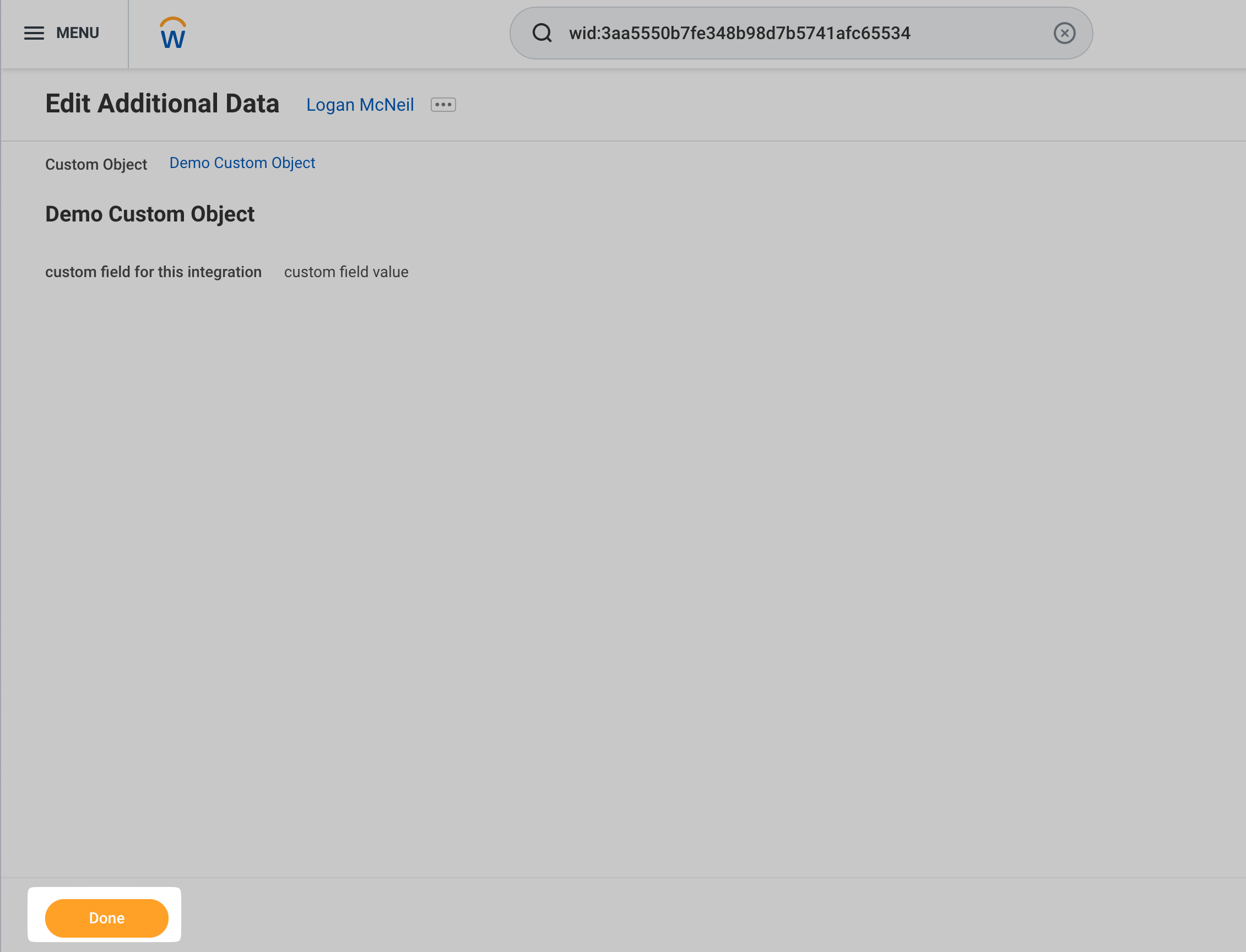Go home via the Workday logo
Viewport: 1246px width, 952px height.
(x=173, y=34)
